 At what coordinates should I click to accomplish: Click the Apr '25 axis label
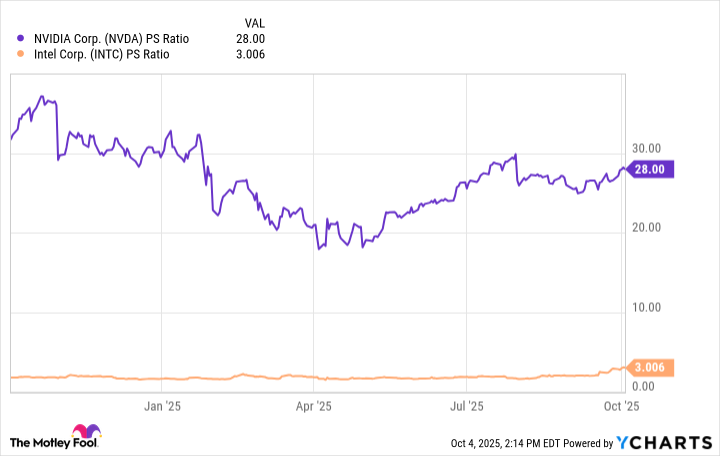click(316, 407)
